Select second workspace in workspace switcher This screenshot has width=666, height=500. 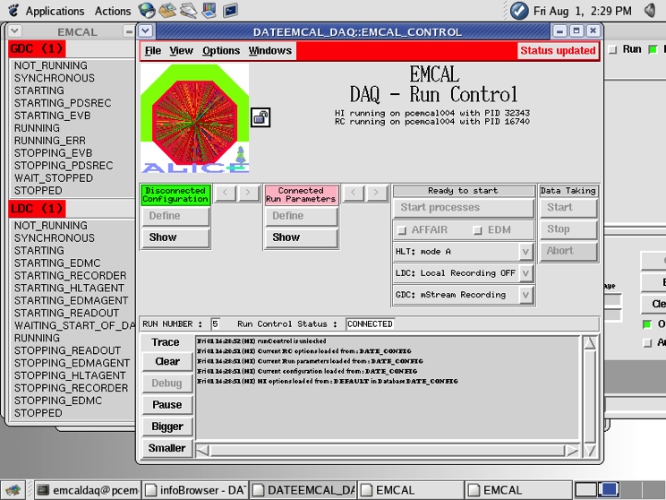[609, 490]
